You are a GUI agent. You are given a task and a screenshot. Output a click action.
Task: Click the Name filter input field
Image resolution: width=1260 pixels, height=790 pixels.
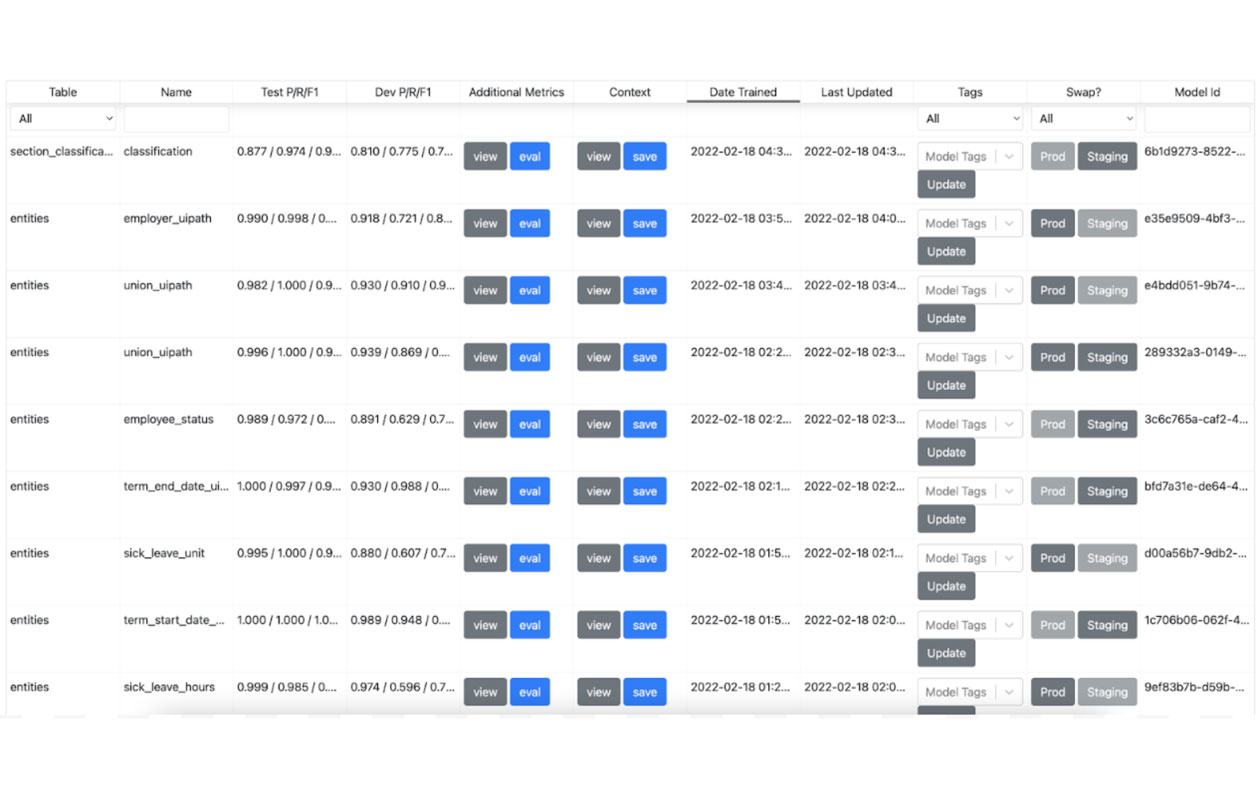coord(176,118)
